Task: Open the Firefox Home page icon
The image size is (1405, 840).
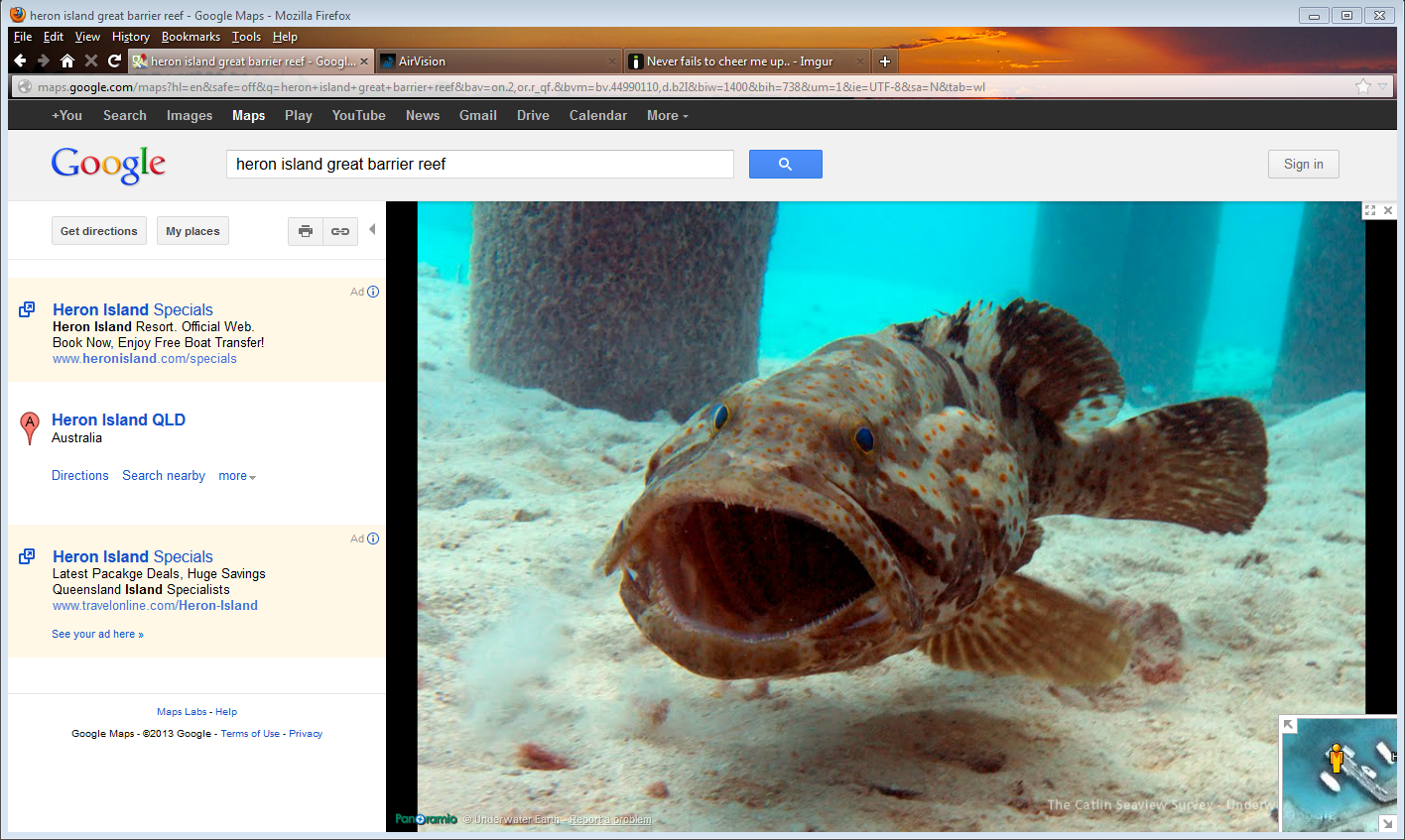Action: [x=67, y=61]
